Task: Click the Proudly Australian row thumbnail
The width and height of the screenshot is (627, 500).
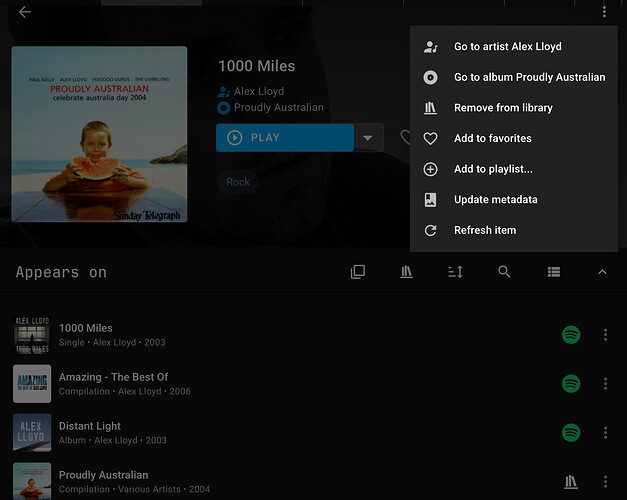Action: click(x=32, y=481)
